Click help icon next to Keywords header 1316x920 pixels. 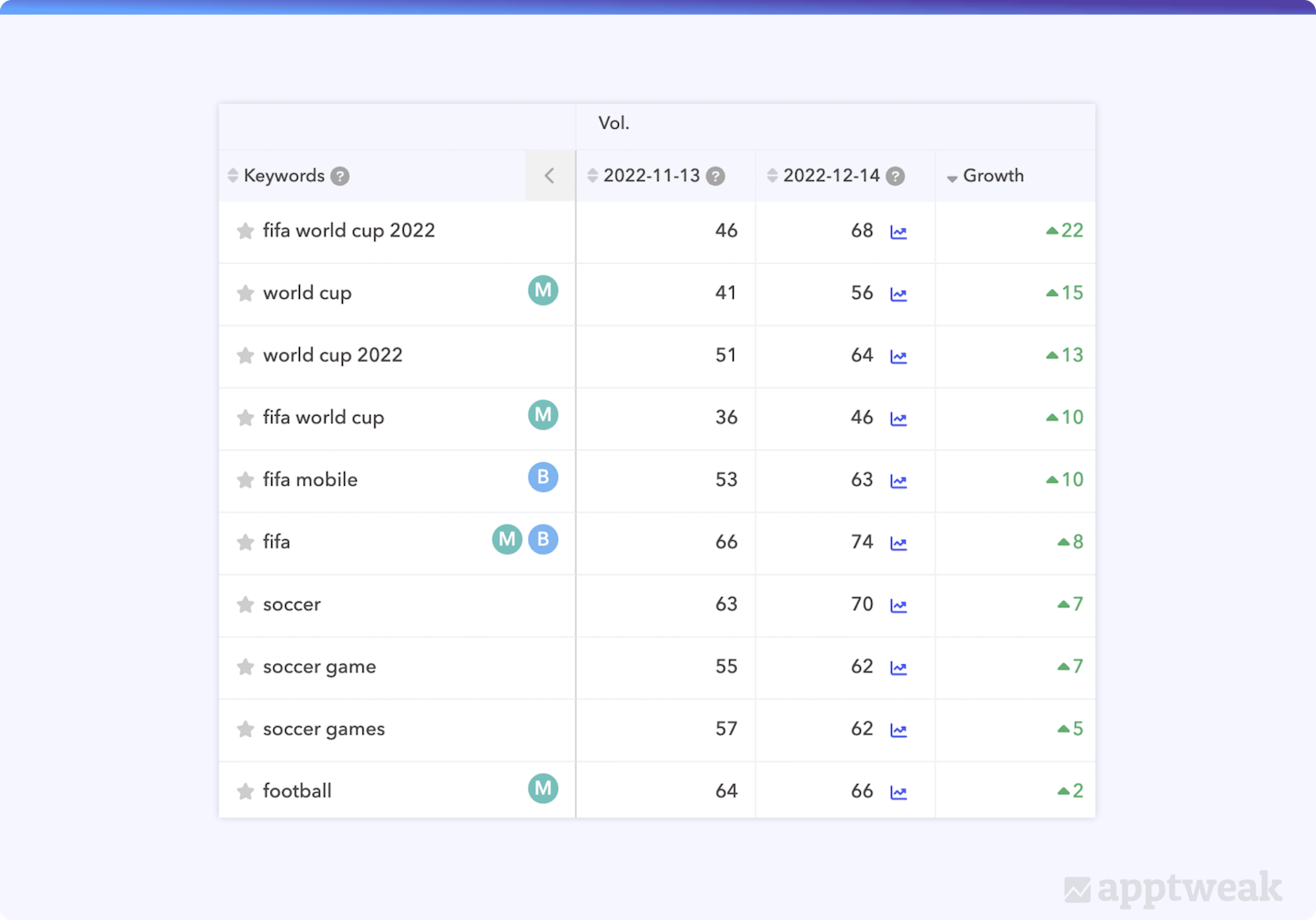pos(340,176)
